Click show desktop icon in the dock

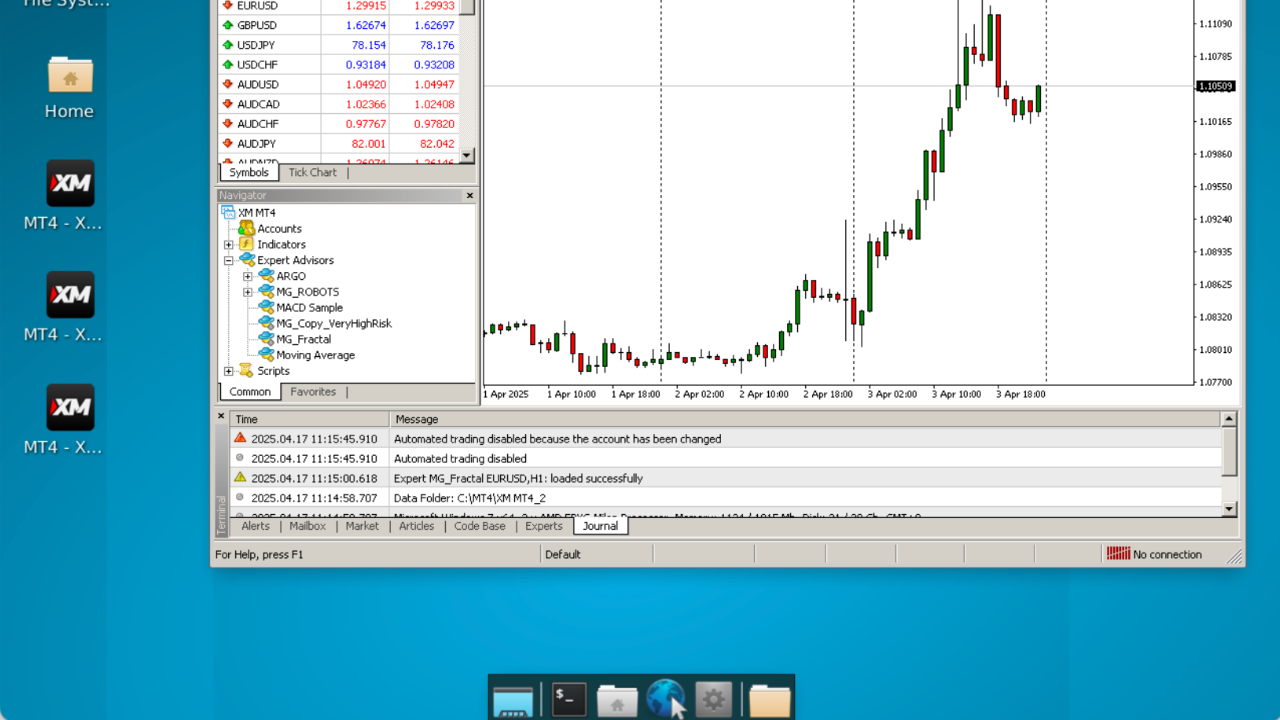(514, 701)
